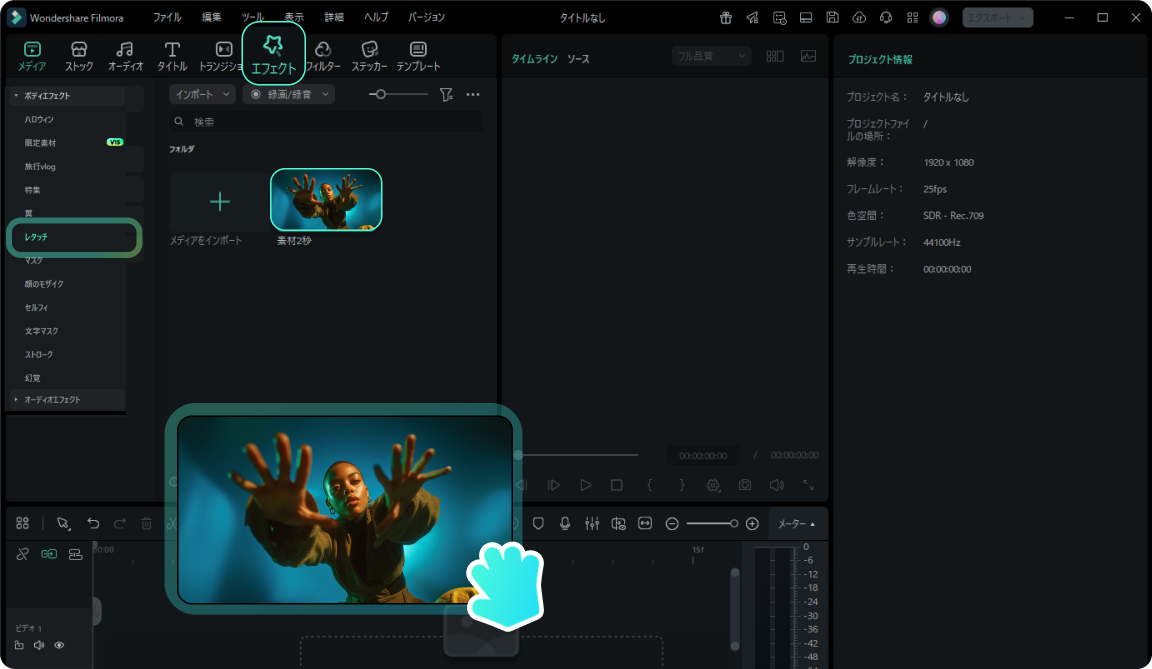Switch to the ソース preview tab
The height and width of the screenshot is (669, 1152).
[x=578, y=59]
